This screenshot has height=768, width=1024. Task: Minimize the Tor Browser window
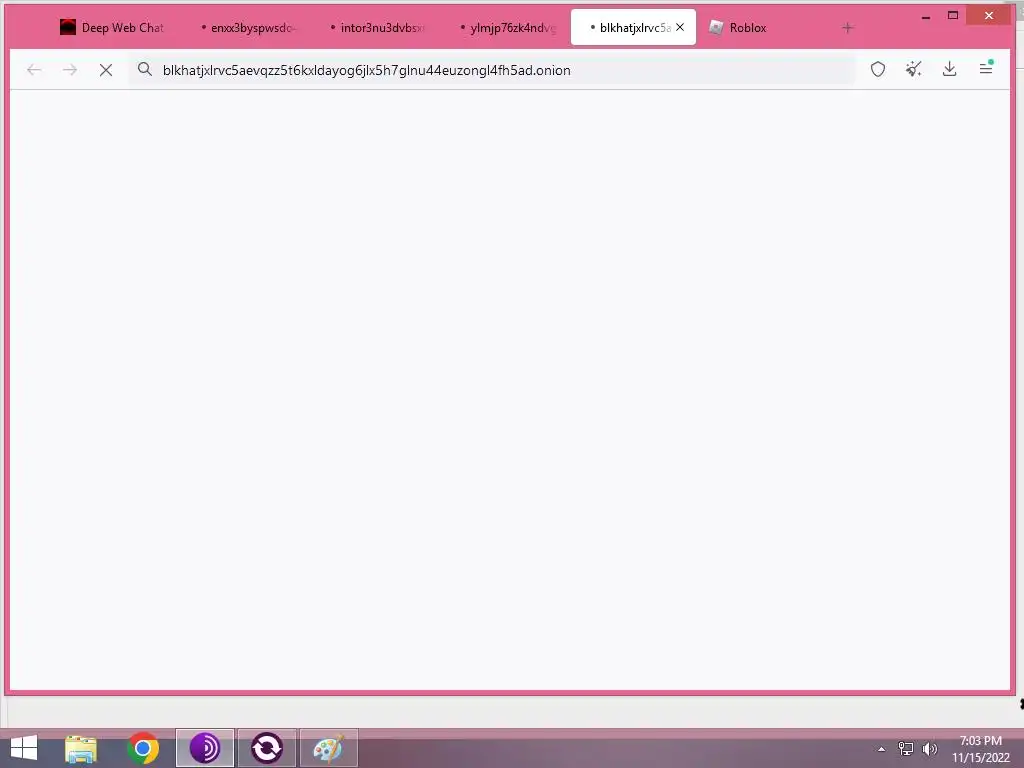(x=925, y=16)
